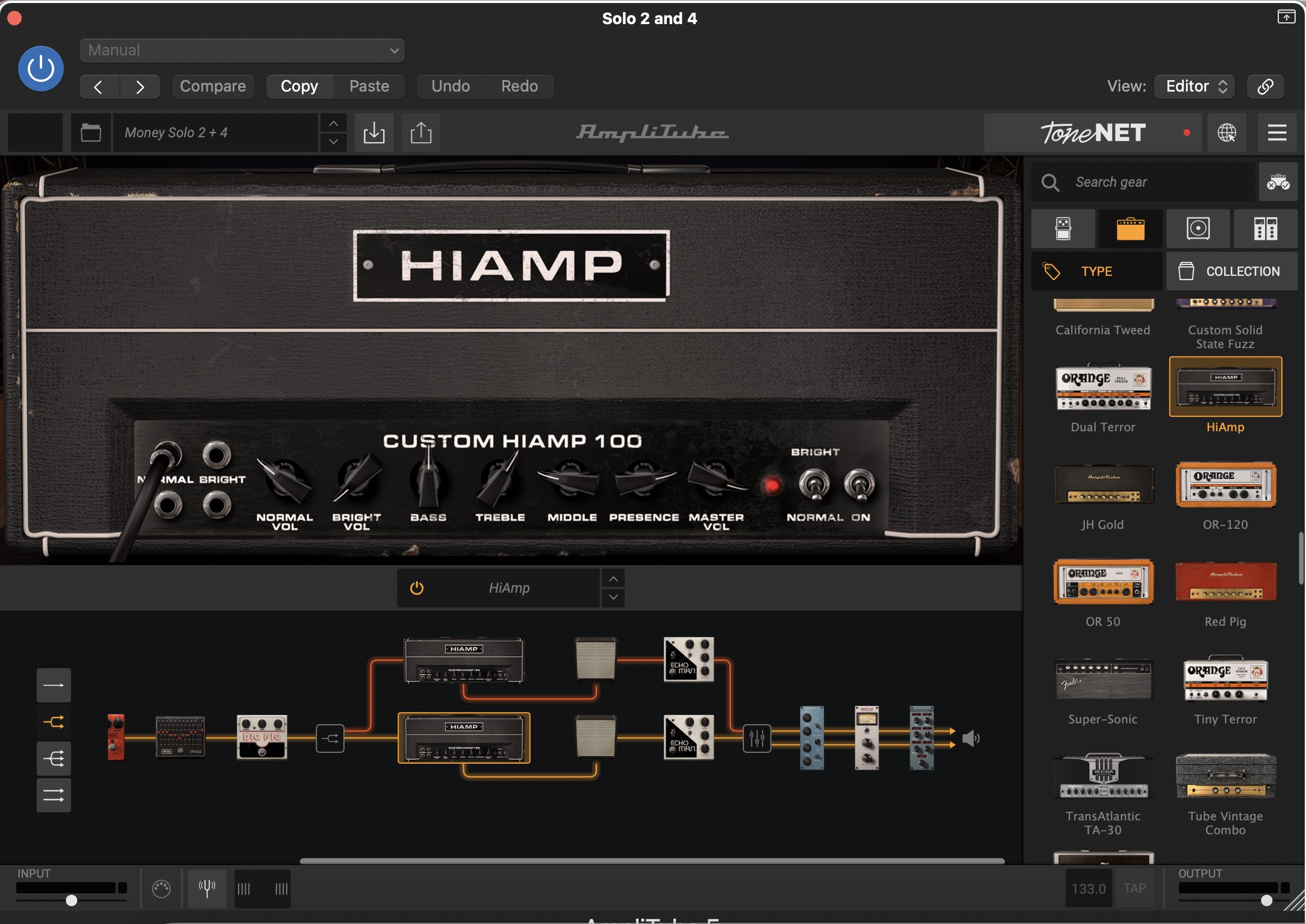
Task: Go to previous preset arrow
Action: coord(99,87)
